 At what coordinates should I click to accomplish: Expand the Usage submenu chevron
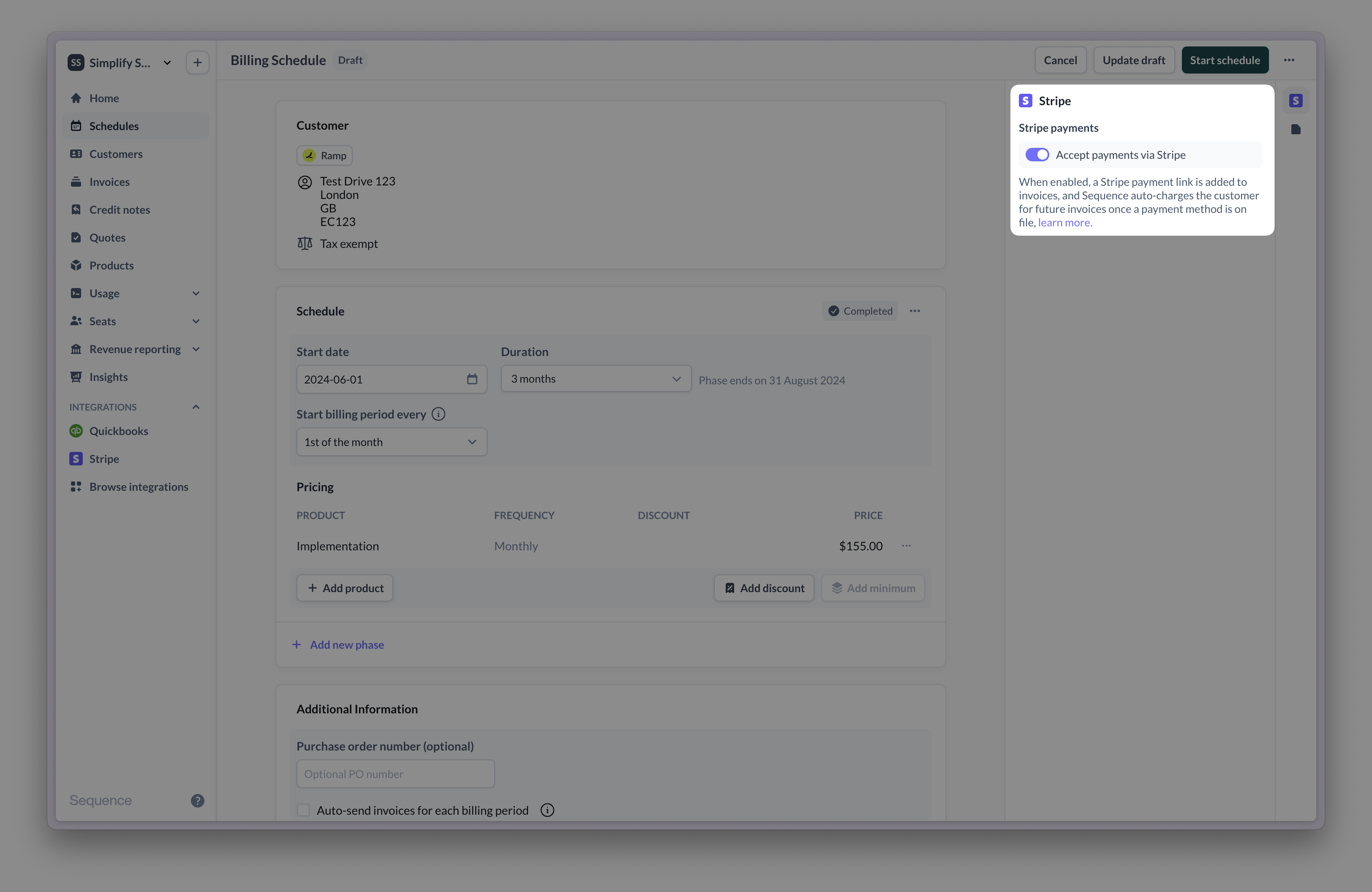pyautogui.click(x=196, y=293)
